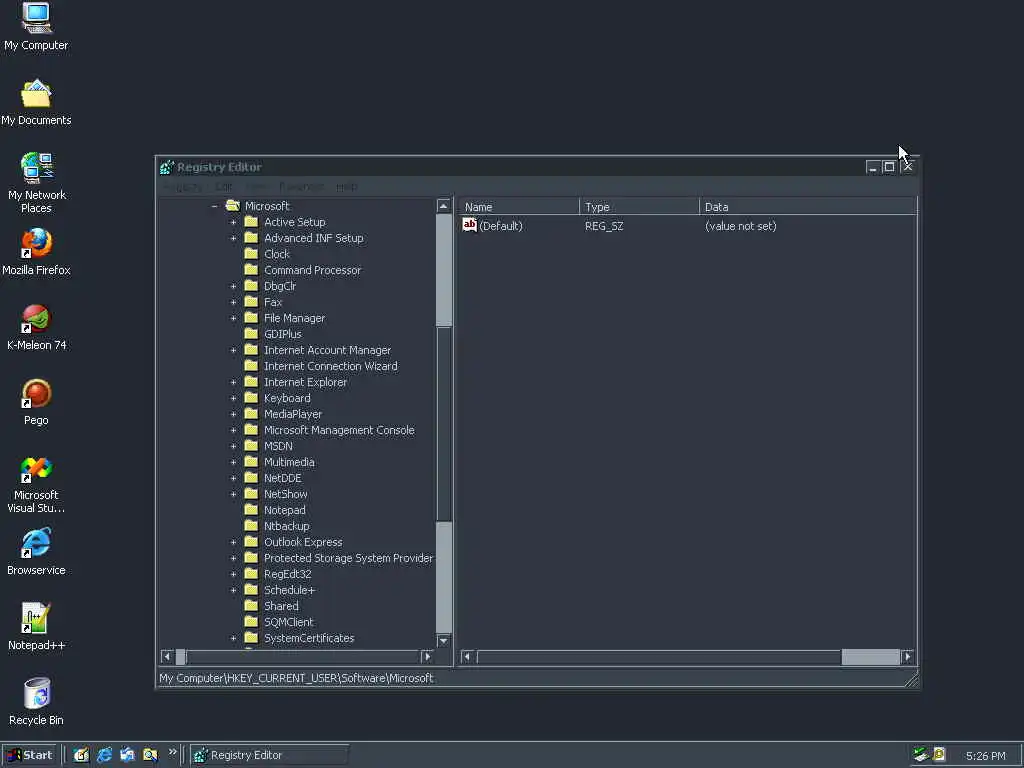Select the Recycle Bin desktop icon
This screenshot has width=1024, height=768.
[x=36, y=701]
